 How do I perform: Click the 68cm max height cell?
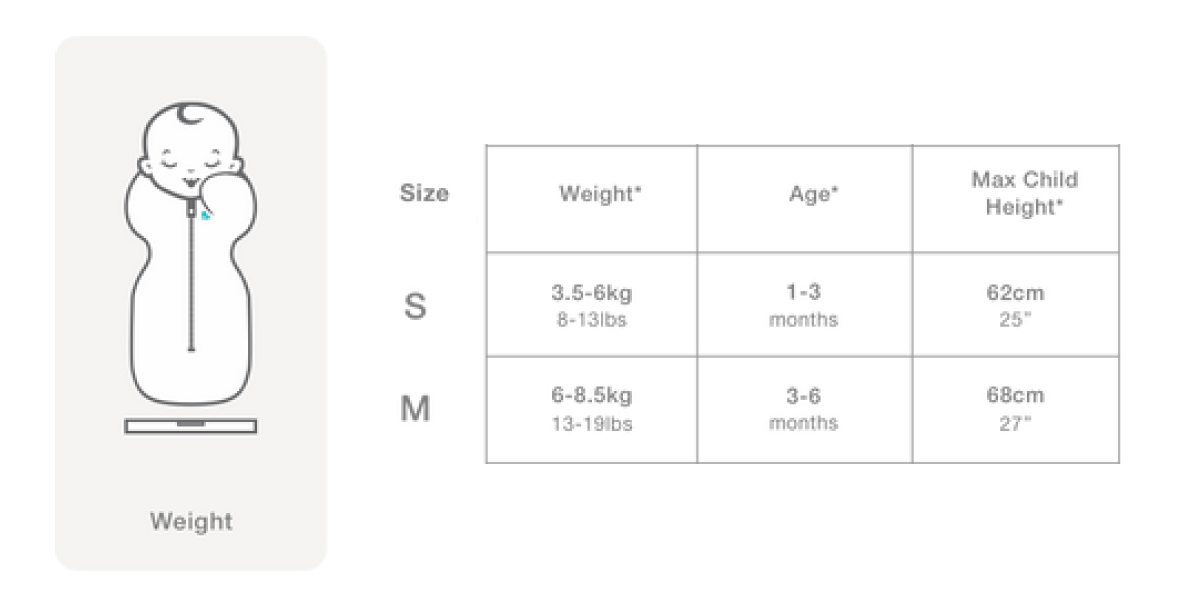pyautogui.click(x=1015, y=408)
